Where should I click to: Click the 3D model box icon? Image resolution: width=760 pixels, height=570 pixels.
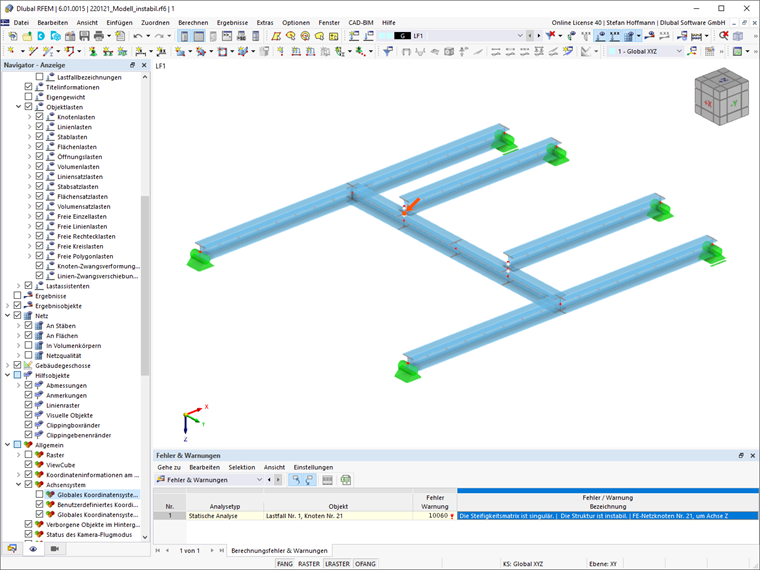click(x=738, y=35)
